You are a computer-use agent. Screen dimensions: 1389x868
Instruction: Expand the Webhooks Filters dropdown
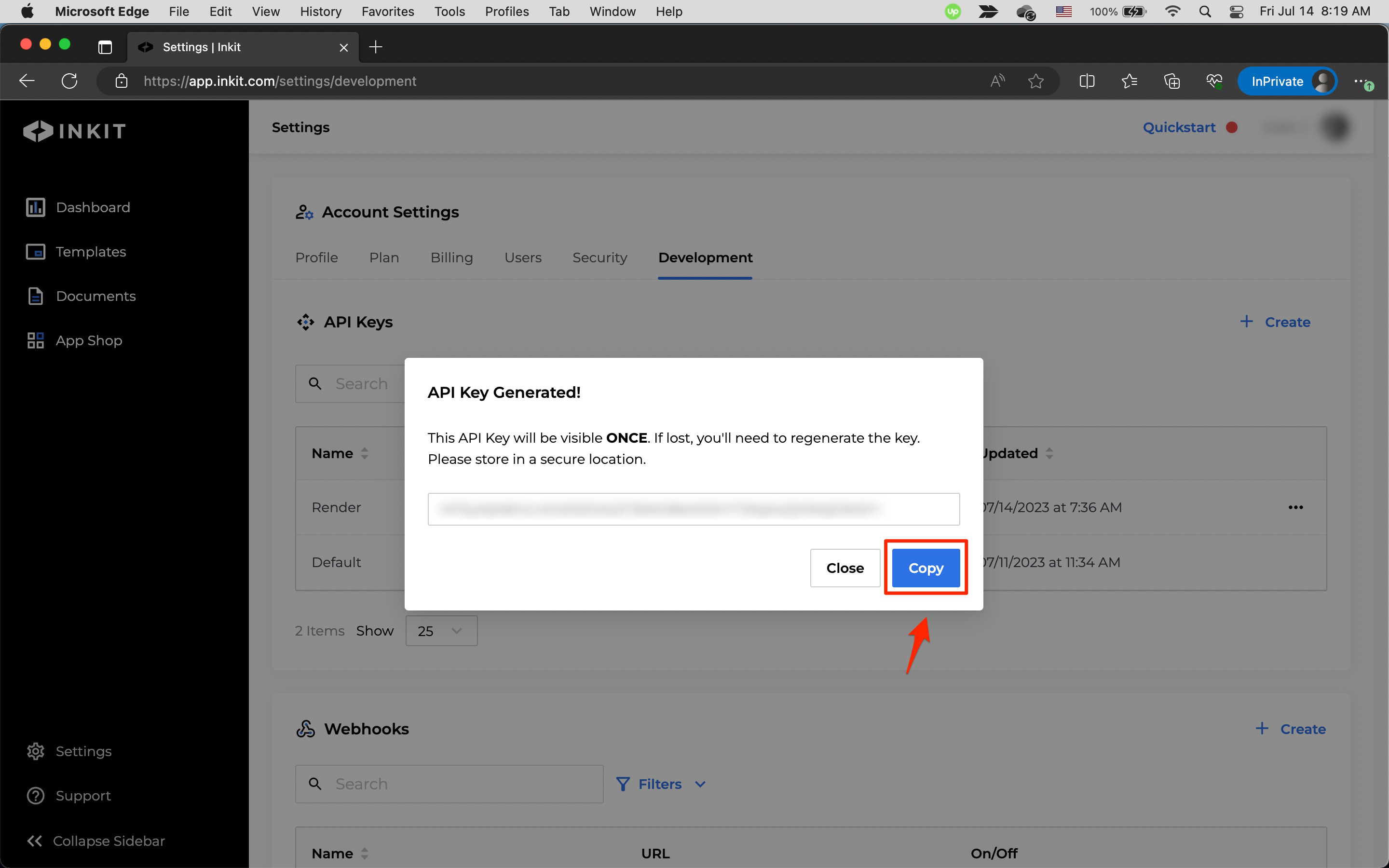click(x=660, y=784)
